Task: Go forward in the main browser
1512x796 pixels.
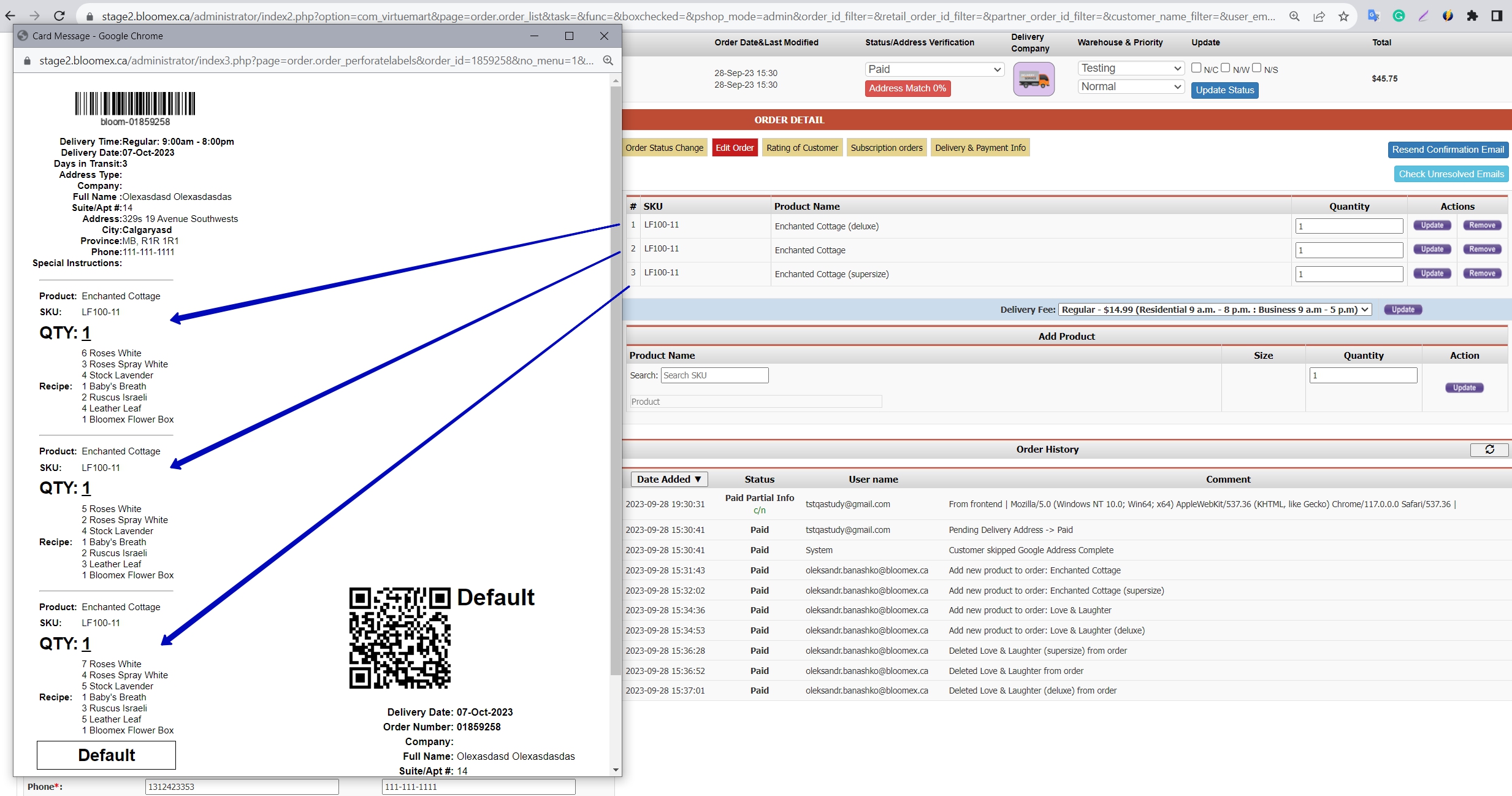Action: (35, 16)
